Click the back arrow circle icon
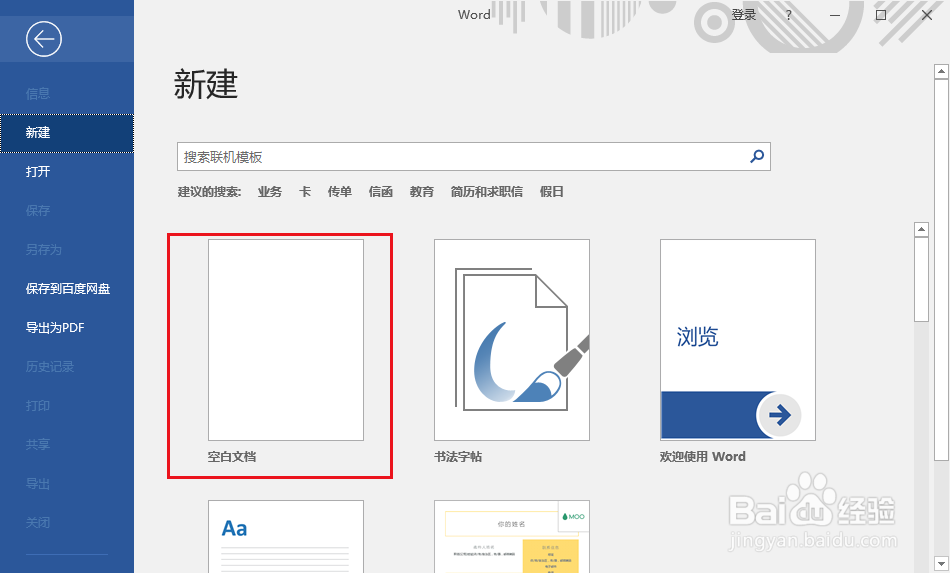This screenshot has width=950, height=573. click(x=44, y=39)
